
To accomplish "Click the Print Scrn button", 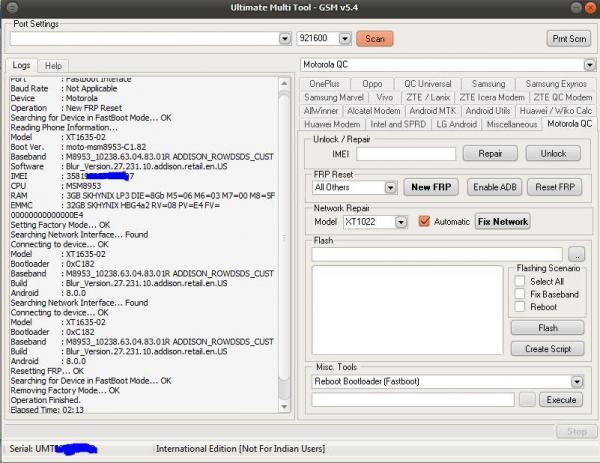I will coord(569,39).
